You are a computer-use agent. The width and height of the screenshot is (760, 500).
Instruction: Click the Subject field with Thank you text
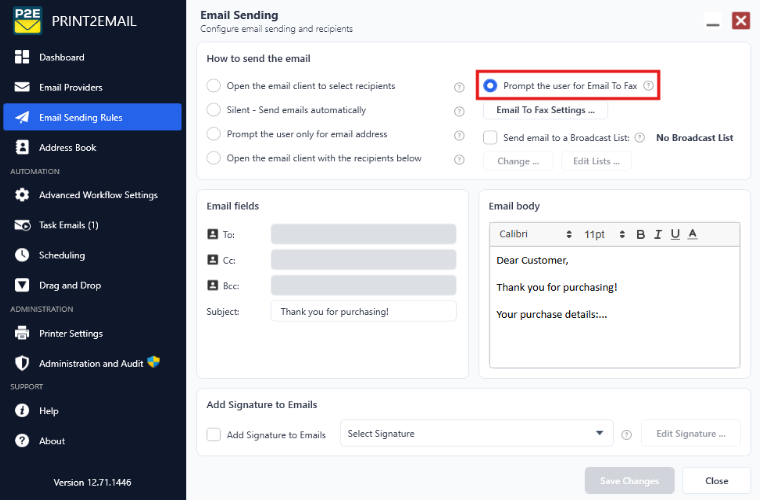[364, 311]
